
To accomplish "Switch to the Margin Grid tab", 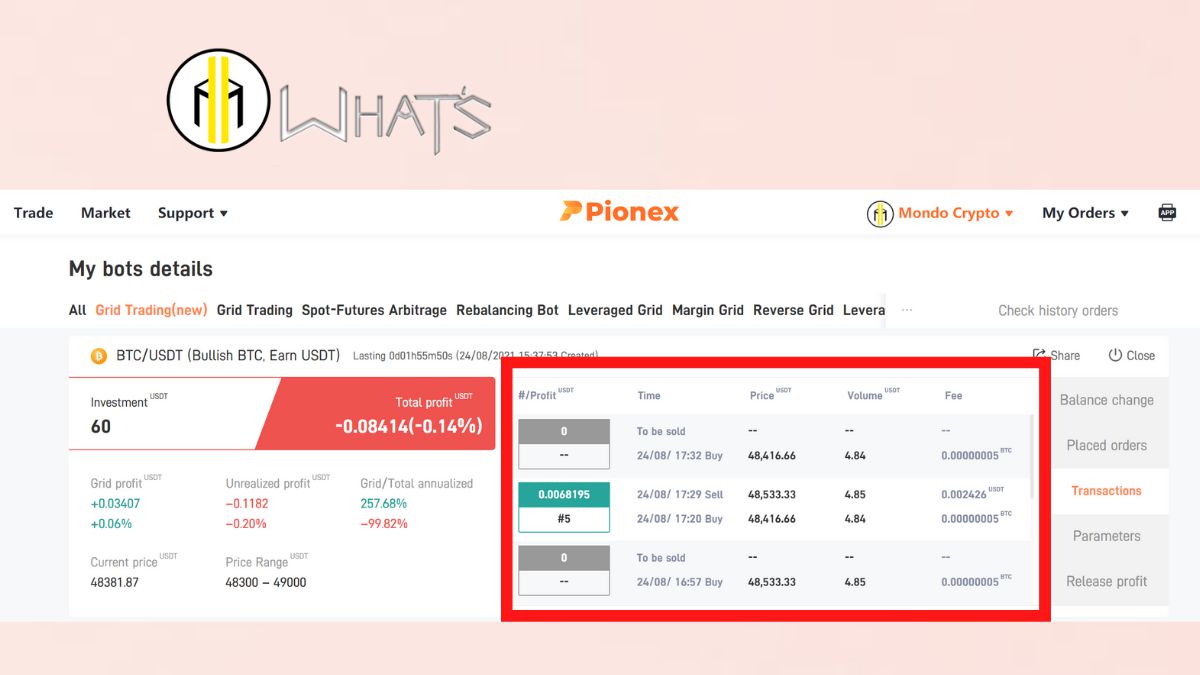I will (708, 310).
